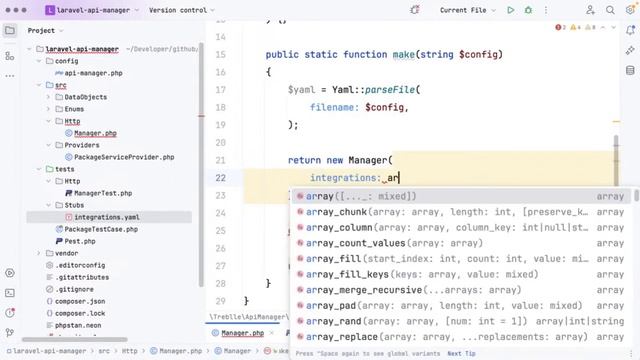Open the Code With Me icon
The image size is (640, 360).
click(x=590, y=10)
